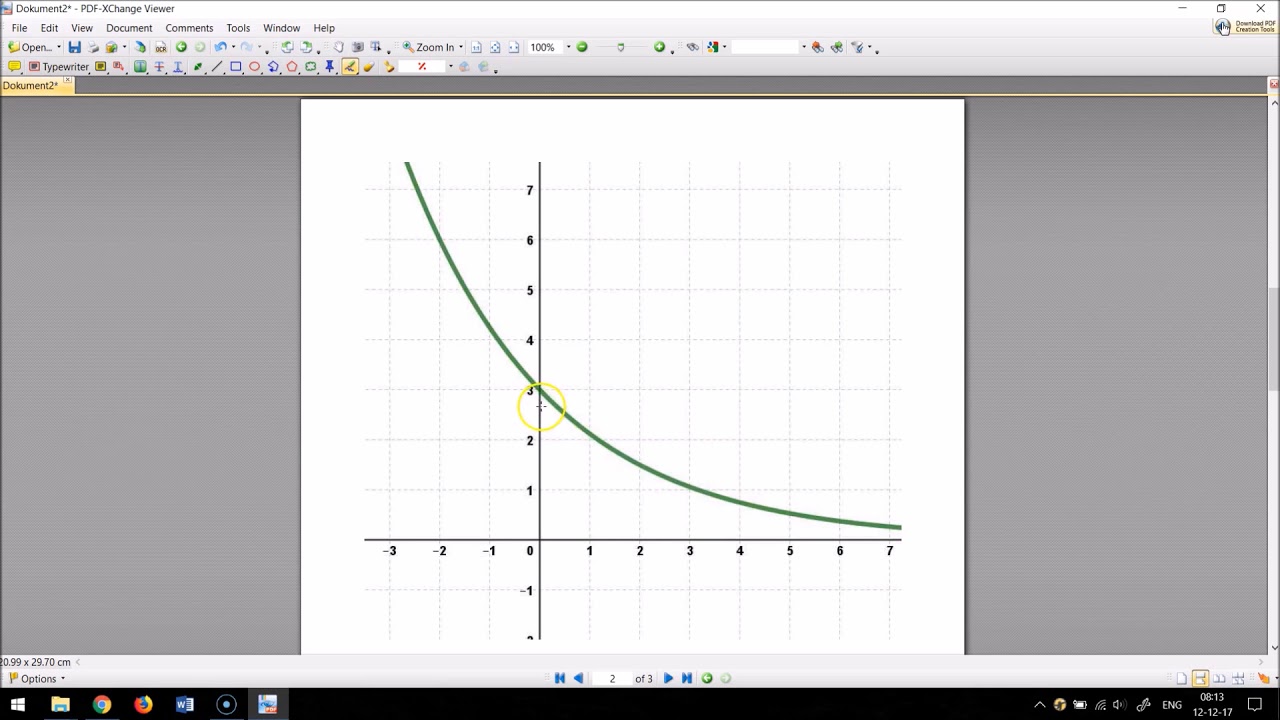The height and width of the screenshot is (720, 1280).
Task: Run OCR on the pages
Action: [x=160, y=47]
